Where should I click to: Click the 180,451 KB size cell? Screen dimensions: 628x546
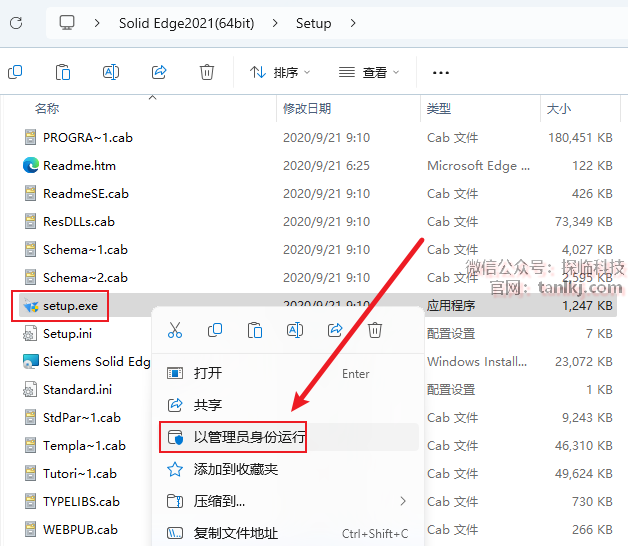(x=580, y=138)
